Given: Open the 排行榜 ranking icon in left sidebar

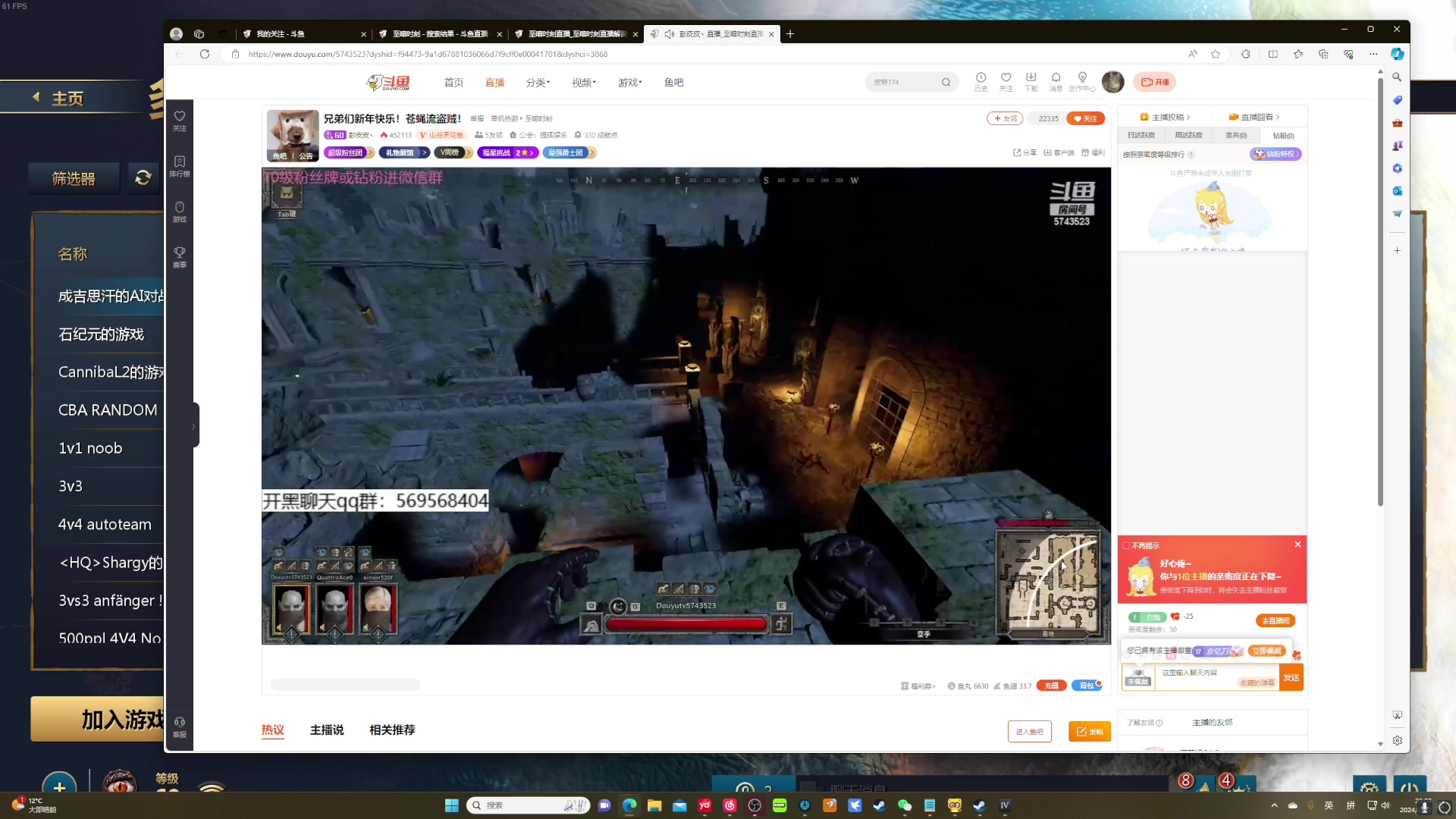Looking at the screenshot, I should [180, 166].
